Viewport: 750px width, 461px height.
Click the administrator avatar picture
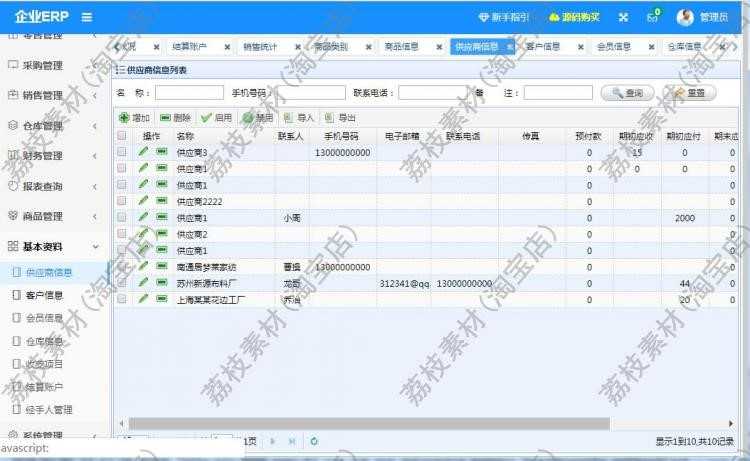point(685,17)
